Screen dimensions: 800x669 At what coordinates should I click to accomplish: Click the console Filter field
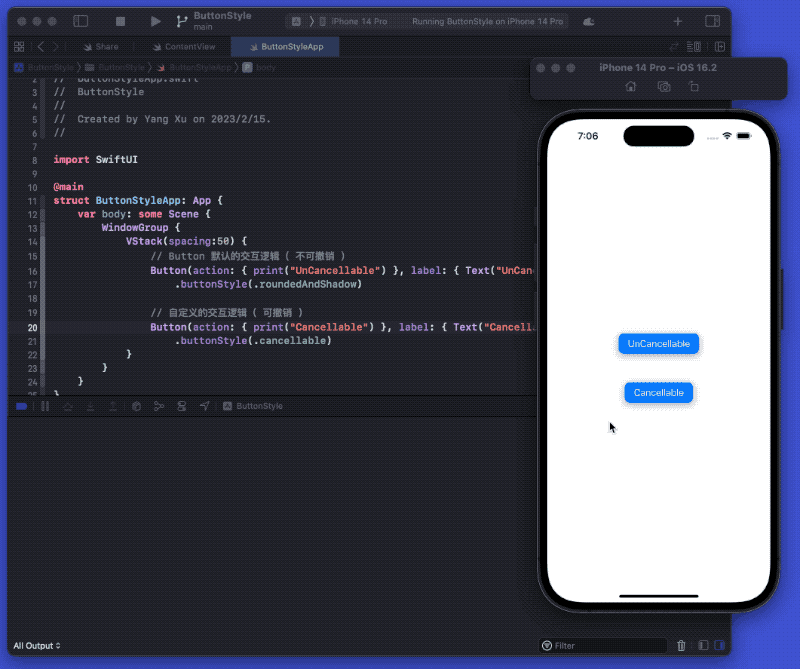coord(603,646)
